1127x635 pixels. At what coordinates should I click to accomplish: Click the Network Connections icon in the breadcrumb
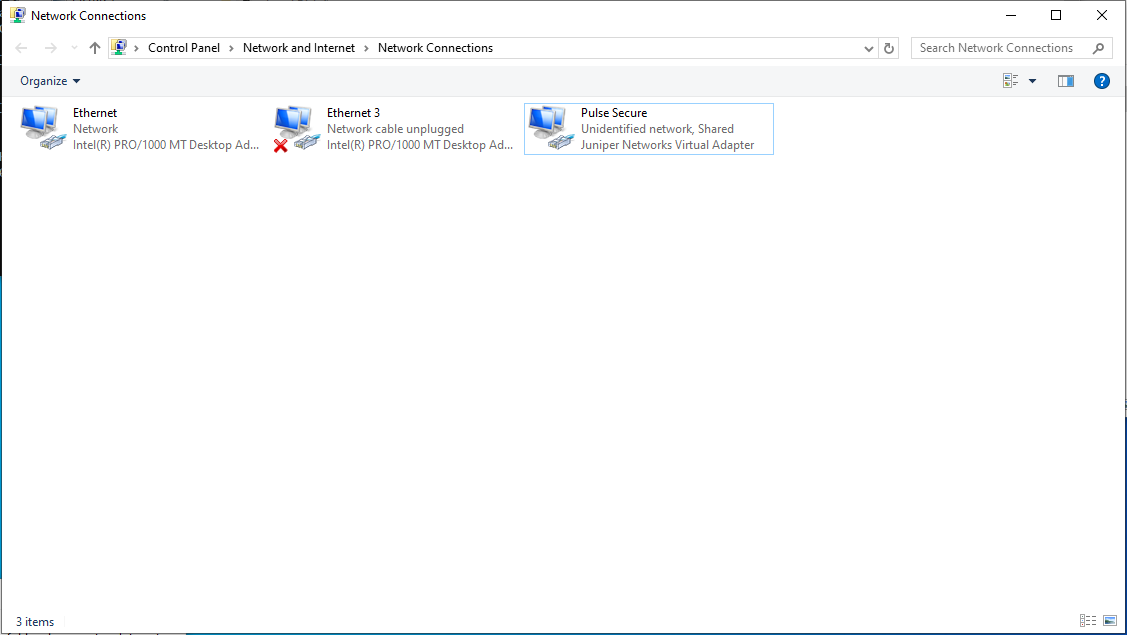(435, 47)
